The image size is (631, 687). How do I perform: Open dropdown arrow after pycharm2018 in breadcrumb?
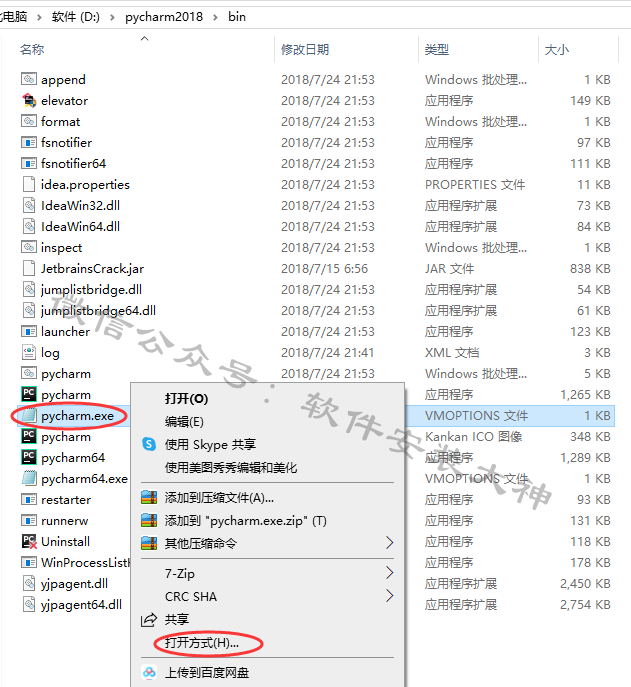pos(215,17)
